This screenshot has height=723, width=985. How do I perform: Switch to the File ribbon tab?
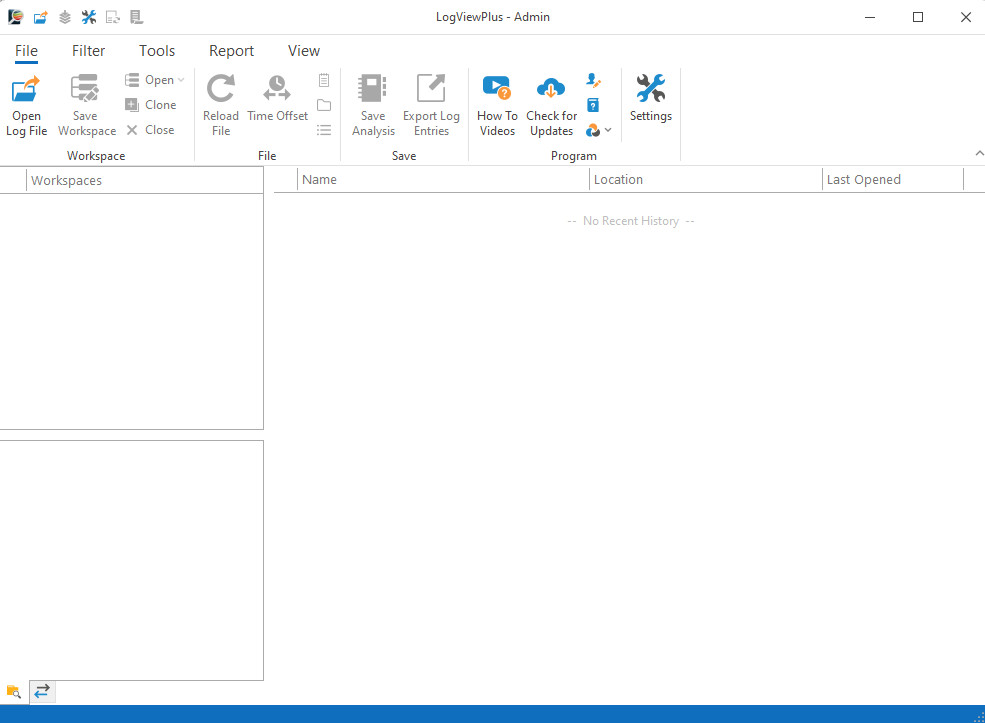coord(26,51)
